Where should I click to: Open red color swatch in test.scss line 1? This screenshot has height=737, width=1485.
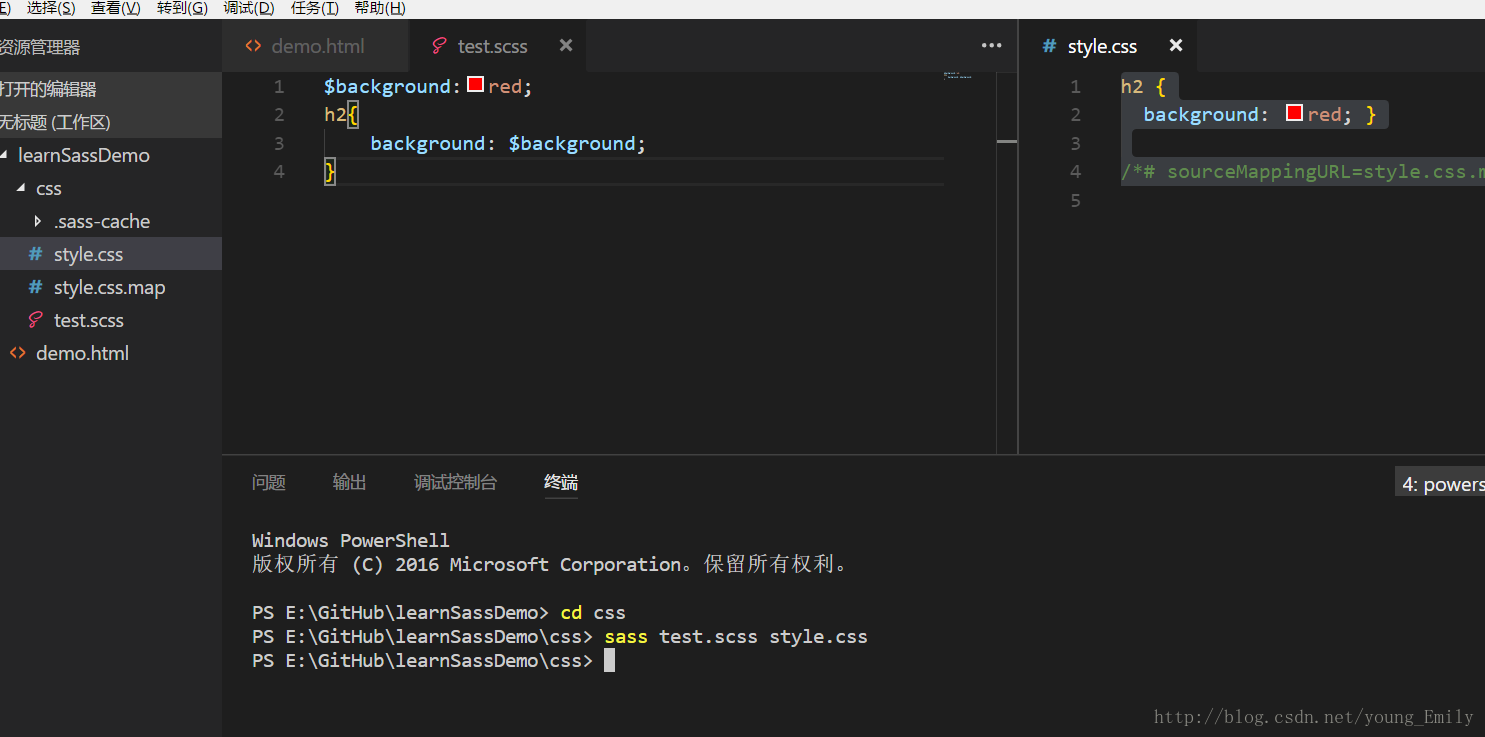click(476, 85)
